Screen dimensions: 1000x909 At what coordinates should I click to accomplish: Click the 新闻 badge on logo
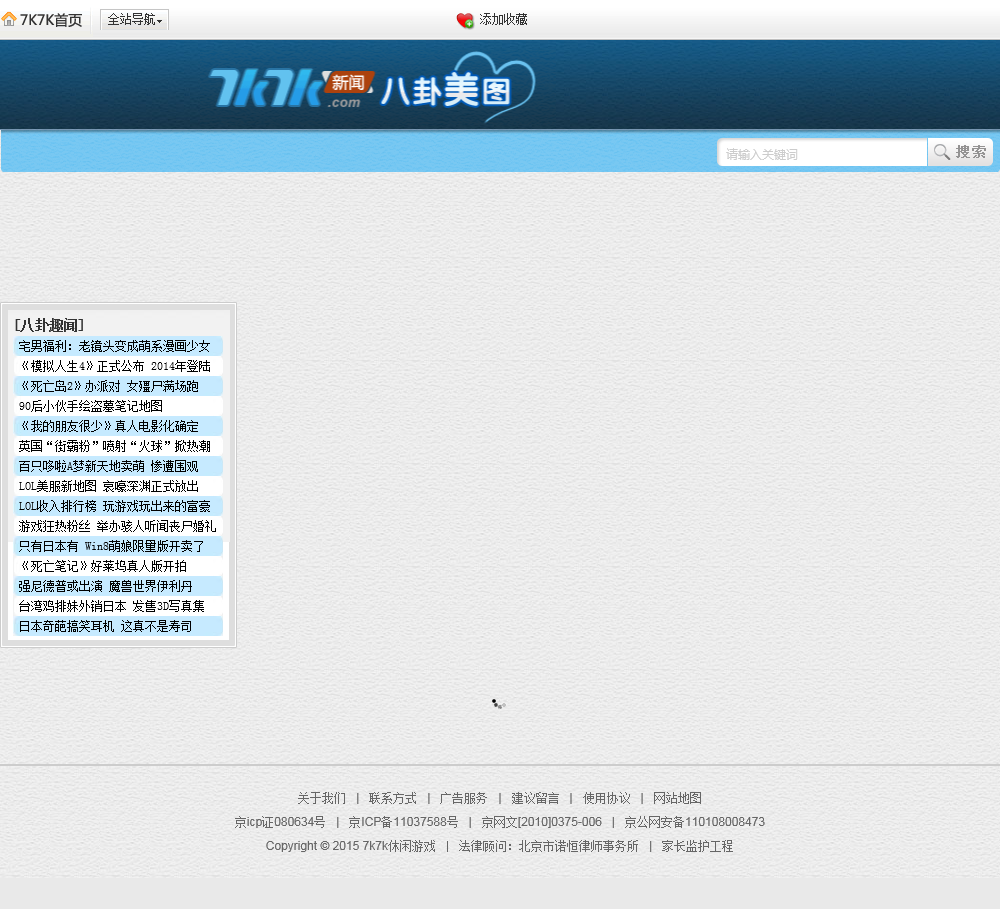pyautogui.click(x=348, y=82)
